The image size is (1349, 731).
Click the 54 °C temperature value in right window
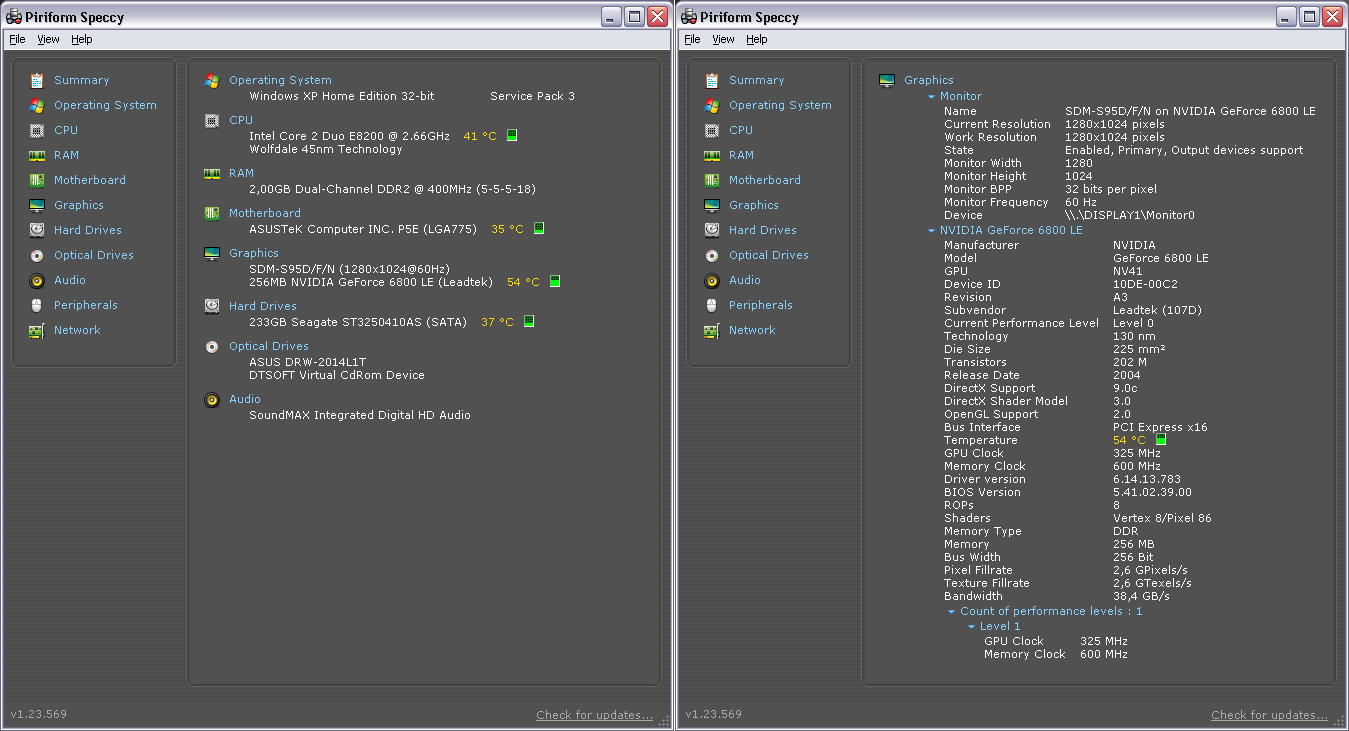[1129, 440]
